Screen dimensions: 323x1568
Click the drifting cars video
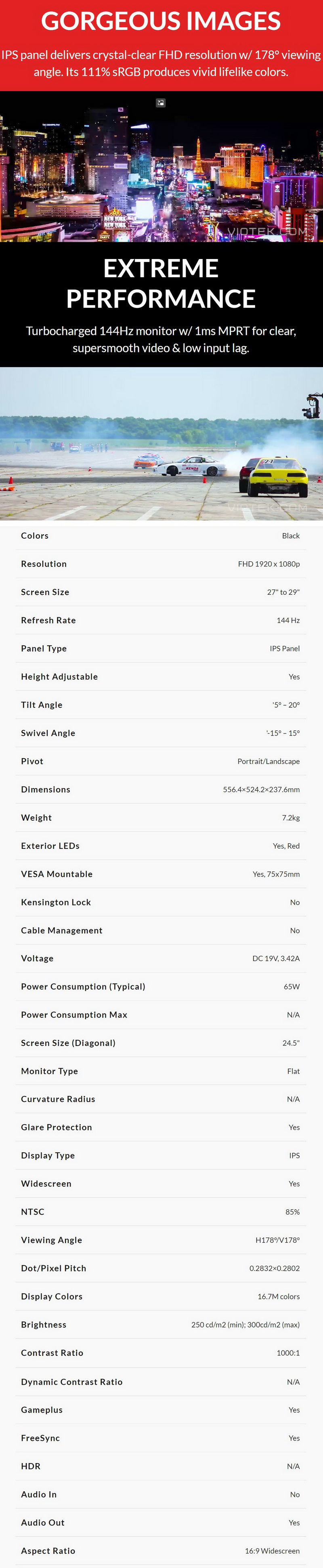161,444
